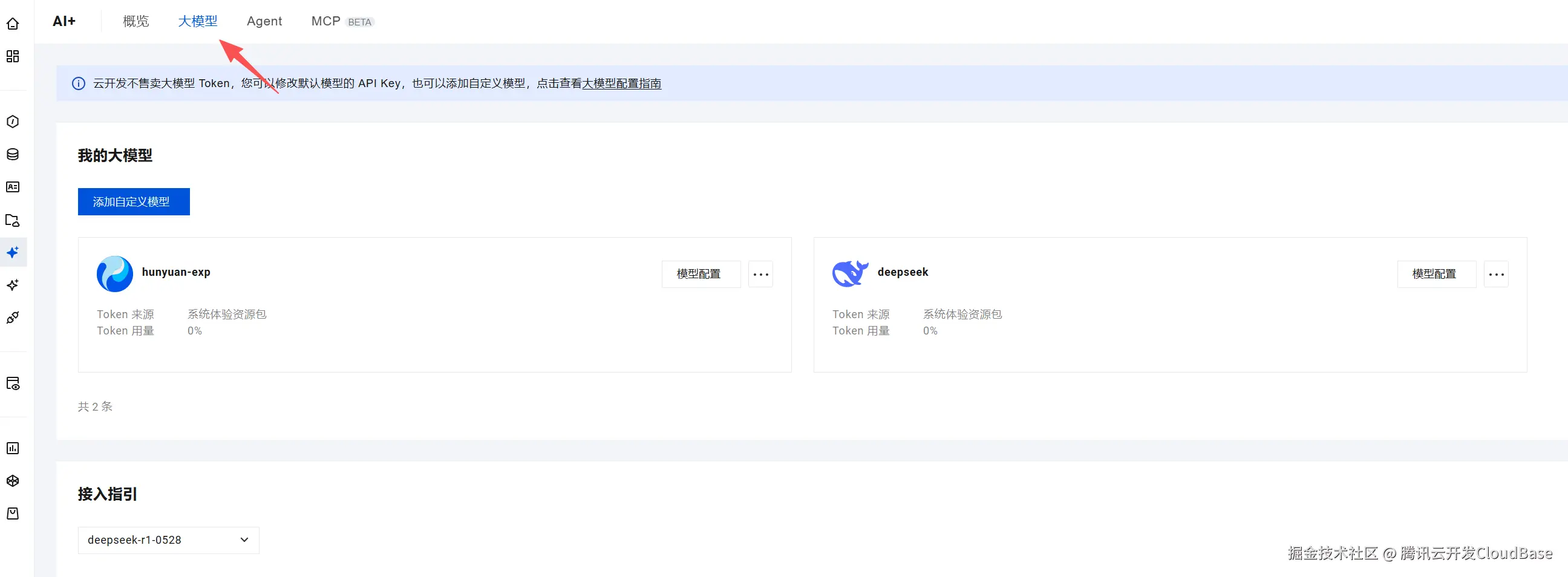The image size is (1568, 577).
Task: Open the cloud storage folder icon
Action: [x=13, y=220]
